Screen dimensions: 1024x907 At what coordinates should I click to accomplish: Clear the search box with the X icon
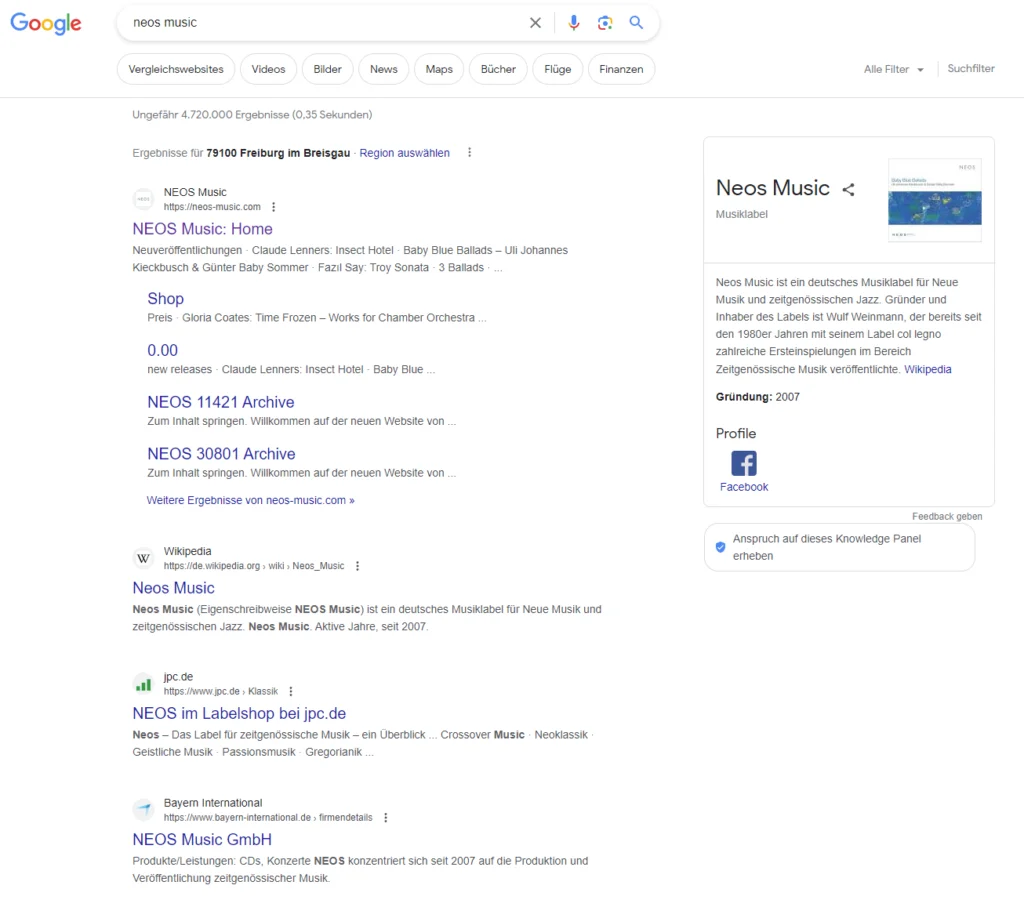pos(535,23)
